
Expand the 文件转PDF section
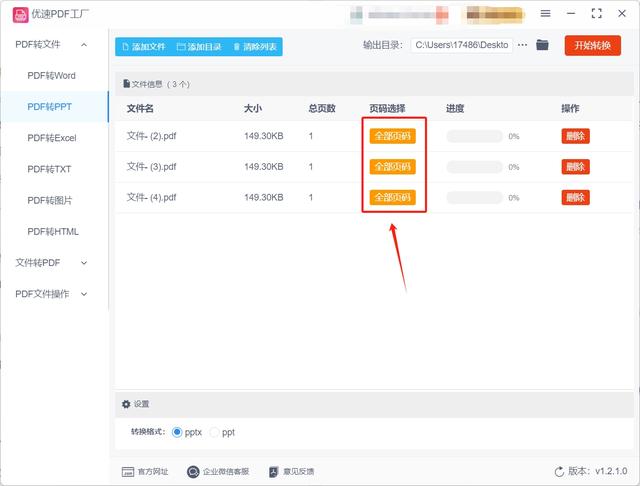click(84, 263)
